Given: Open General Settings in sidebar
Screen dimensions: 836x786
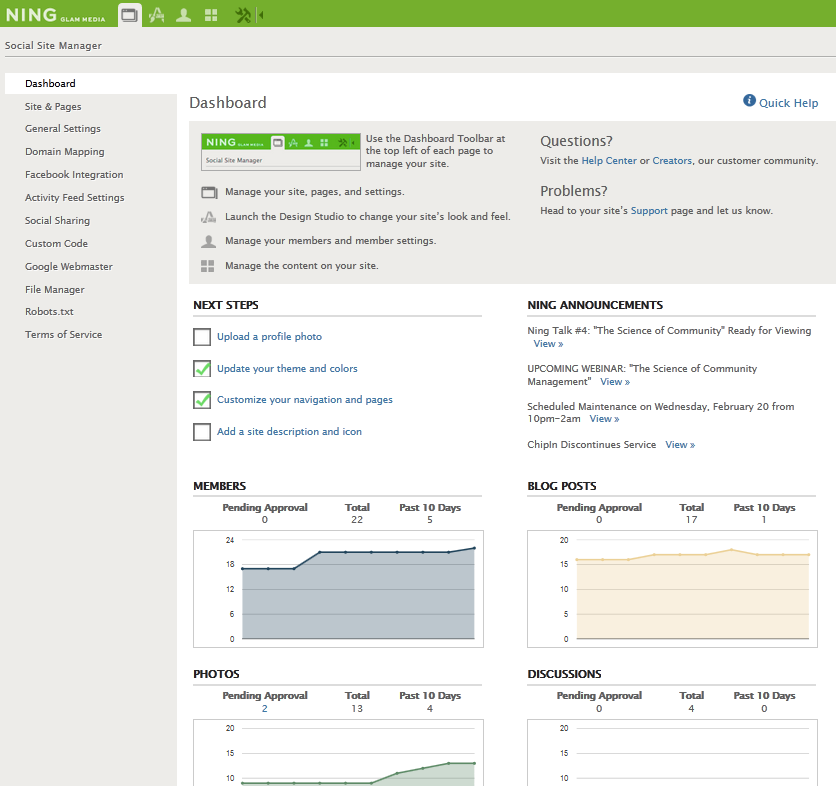Looking at the screenshot, I should [62, 129].
